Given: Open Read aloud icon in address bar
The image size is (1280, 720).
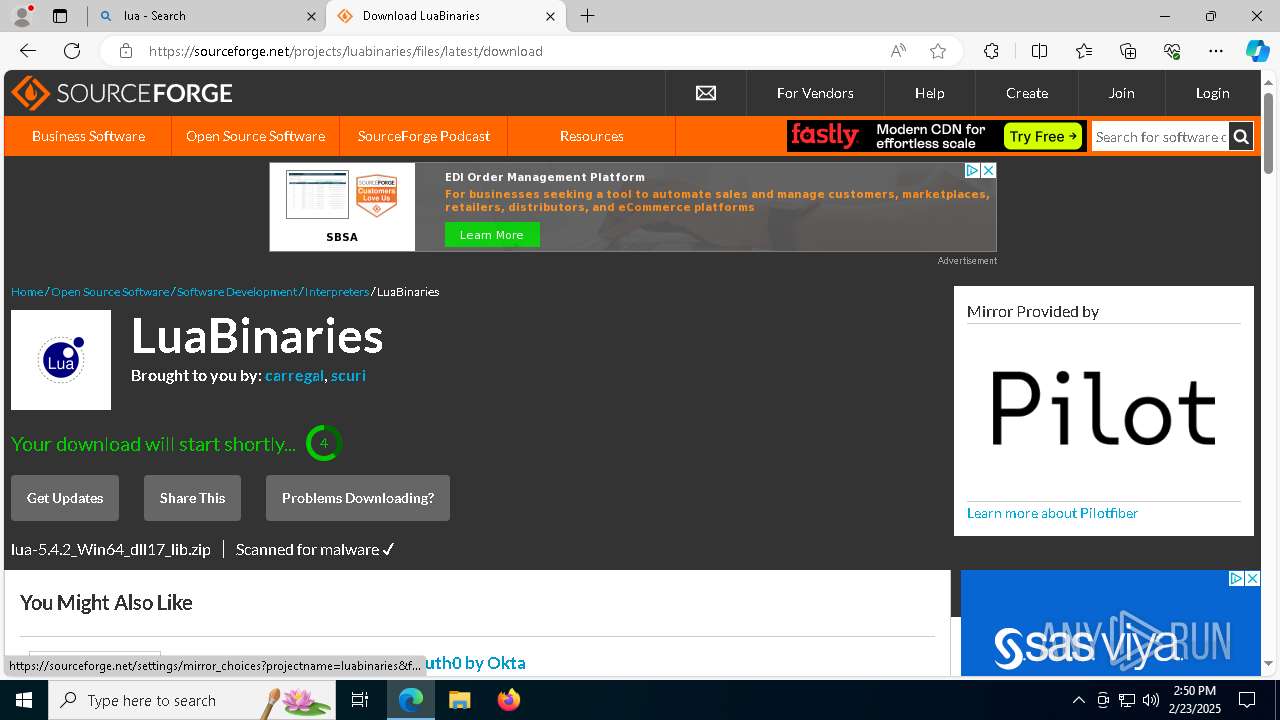Looking at the screenshot, I should point(898,51).
